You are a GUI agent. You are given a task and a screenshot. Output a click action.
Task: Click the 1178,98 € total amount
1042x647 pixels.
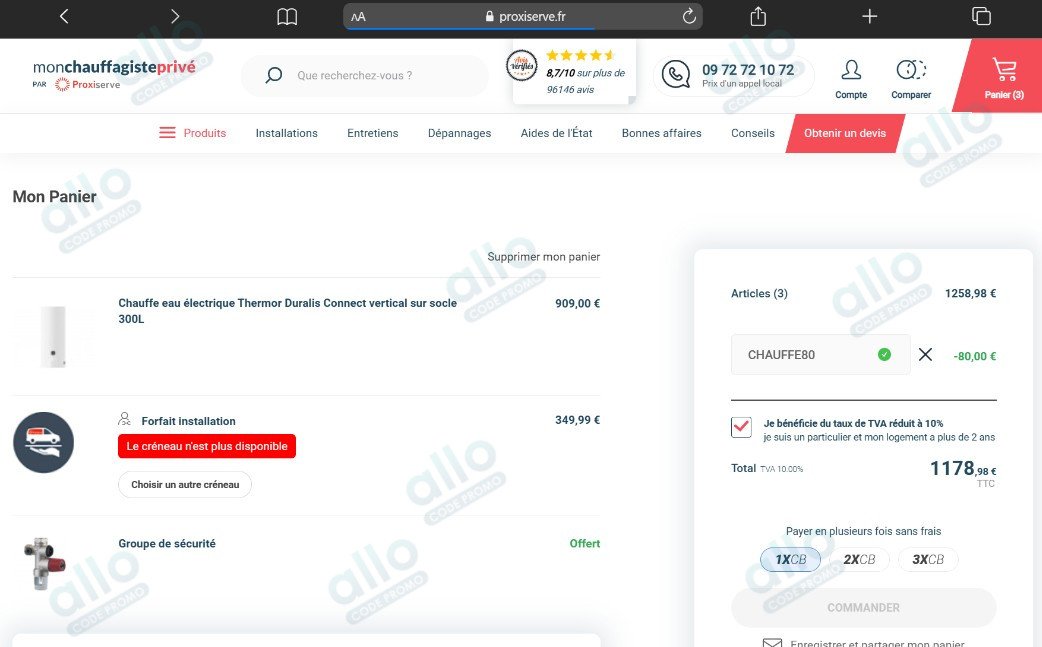(963, 469)
